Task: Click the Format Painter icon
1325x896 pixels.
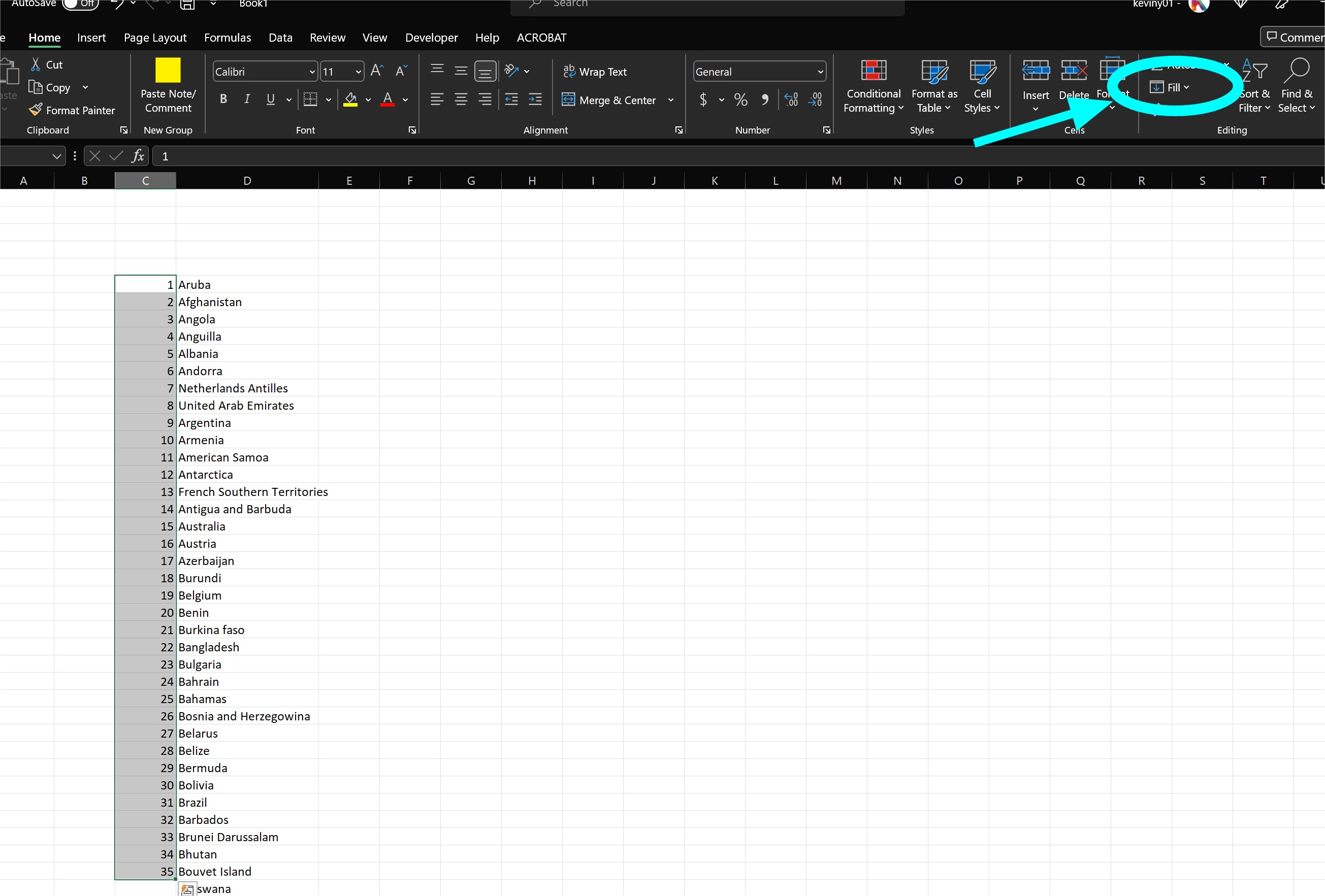Action: pyautogui.click(x=36, y=110)
